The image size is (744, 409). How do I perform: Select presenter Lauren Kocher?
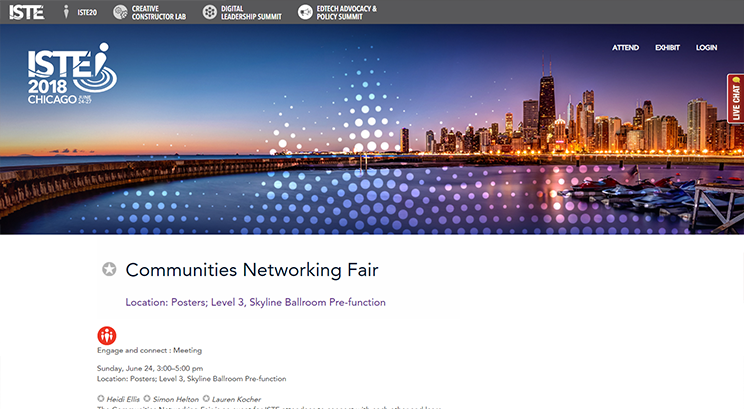pyautogui.click(x=236, y=399)
